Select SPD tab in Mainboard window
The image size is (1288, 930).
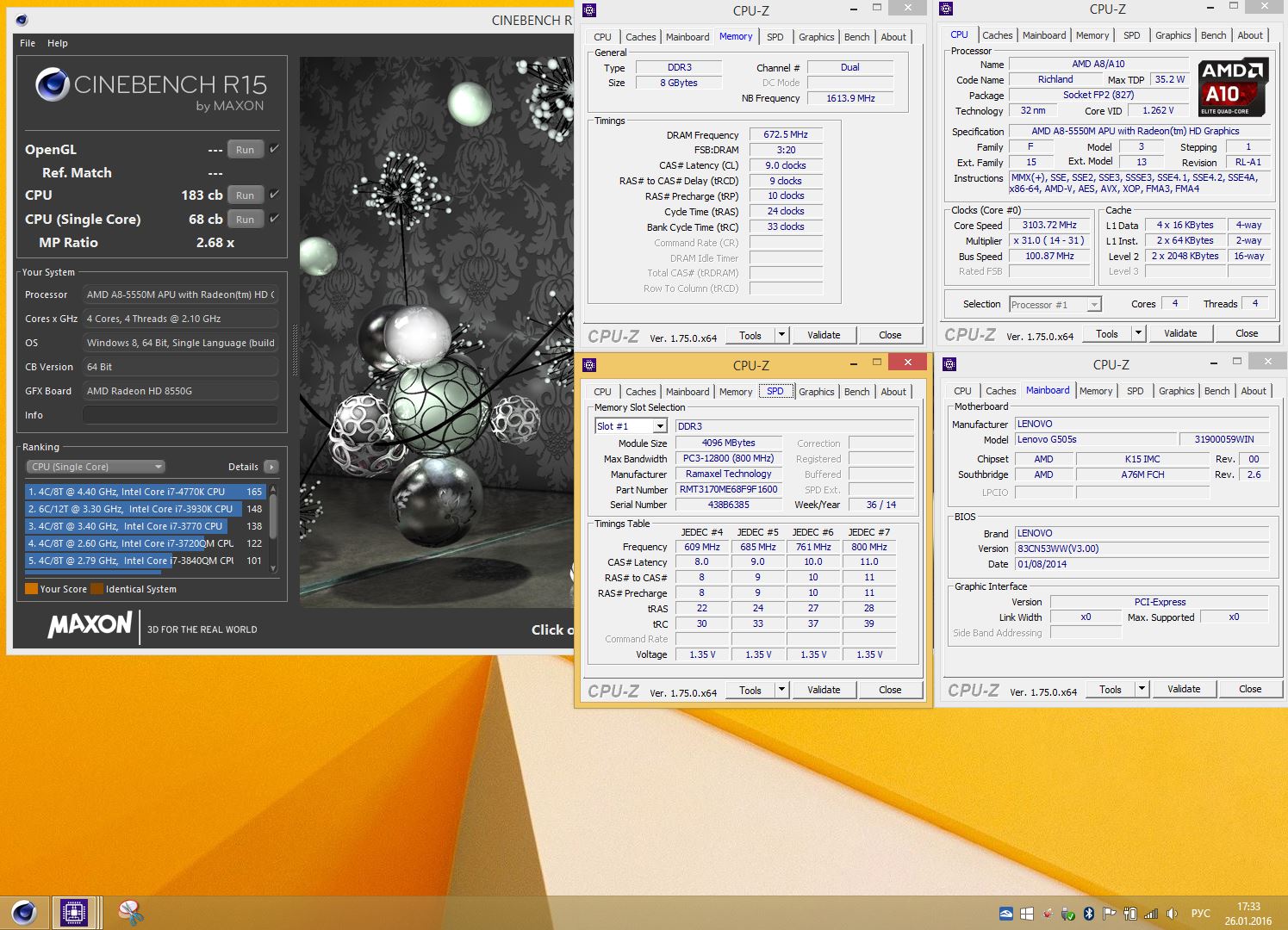pos(1135,391)
